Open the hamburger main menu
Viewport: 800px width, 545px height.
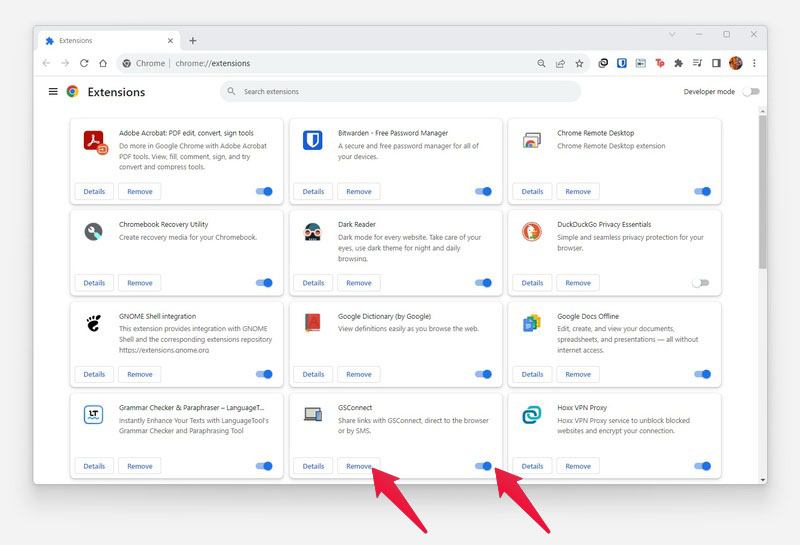[53, 91]
